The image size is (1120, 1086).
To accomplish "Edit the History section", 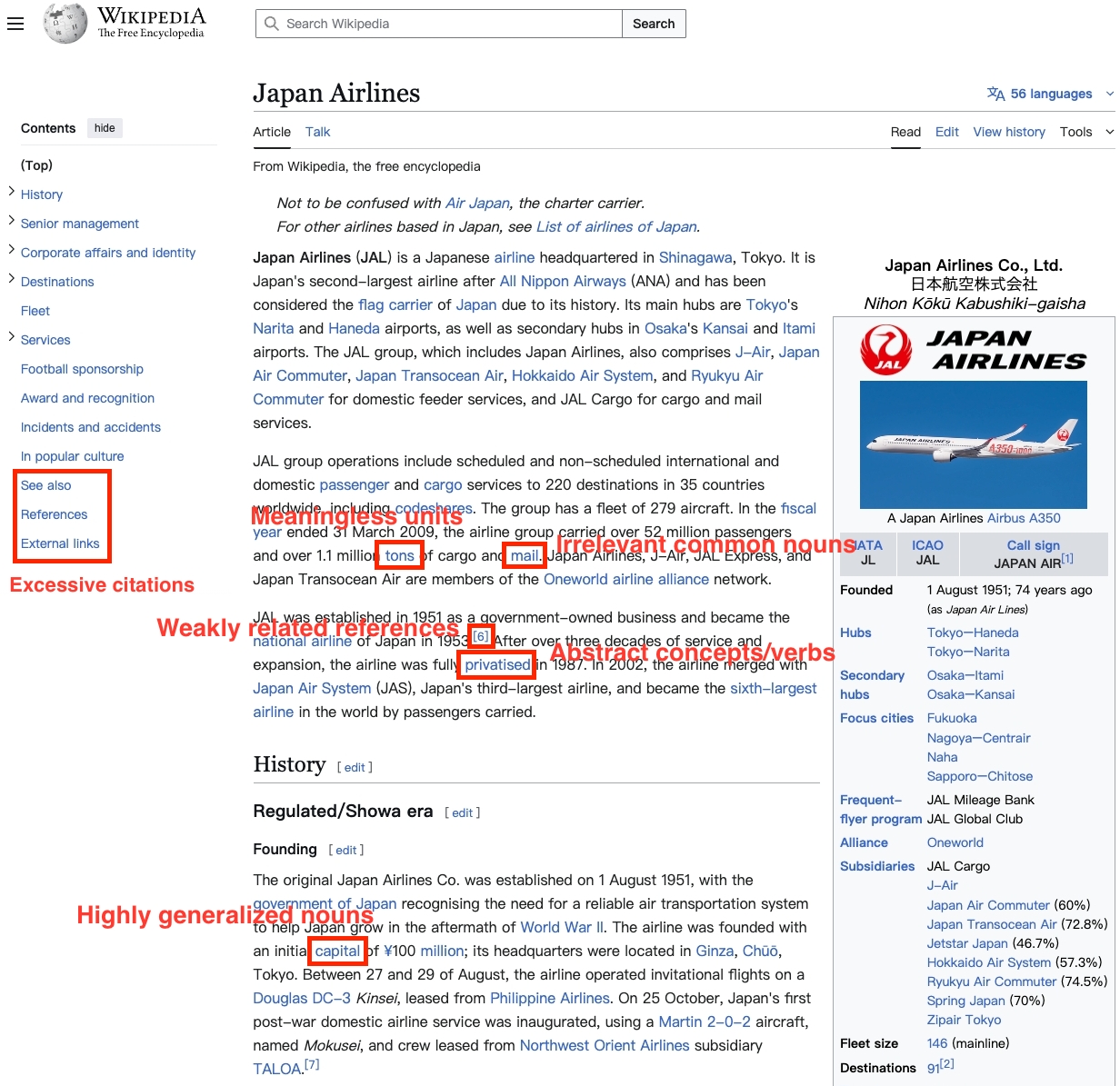I will pos(355,767).
